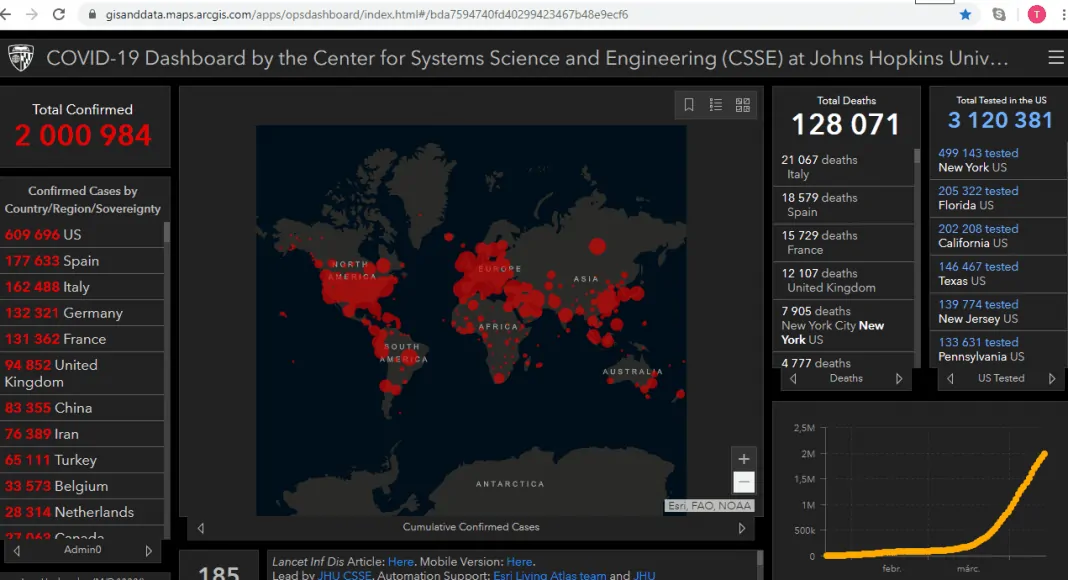
Task: Zoom out on the map
Action: pos(744,482)
